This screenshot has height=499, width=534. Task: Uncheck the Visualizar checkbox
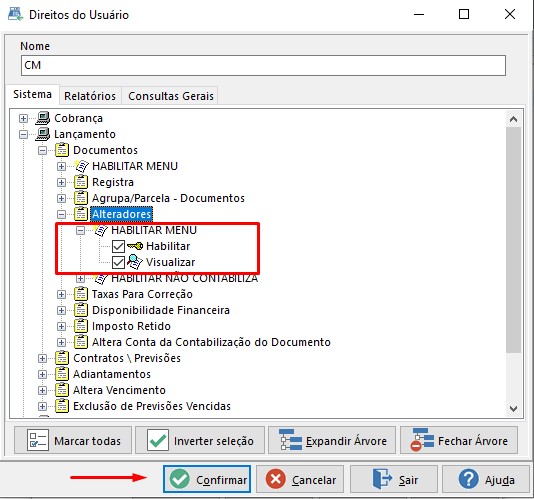coord(119,262)
